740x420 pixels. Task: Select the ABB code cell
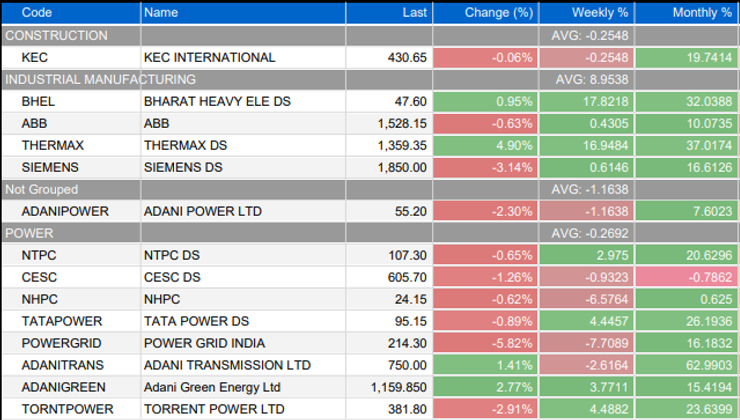click(71, 124)
